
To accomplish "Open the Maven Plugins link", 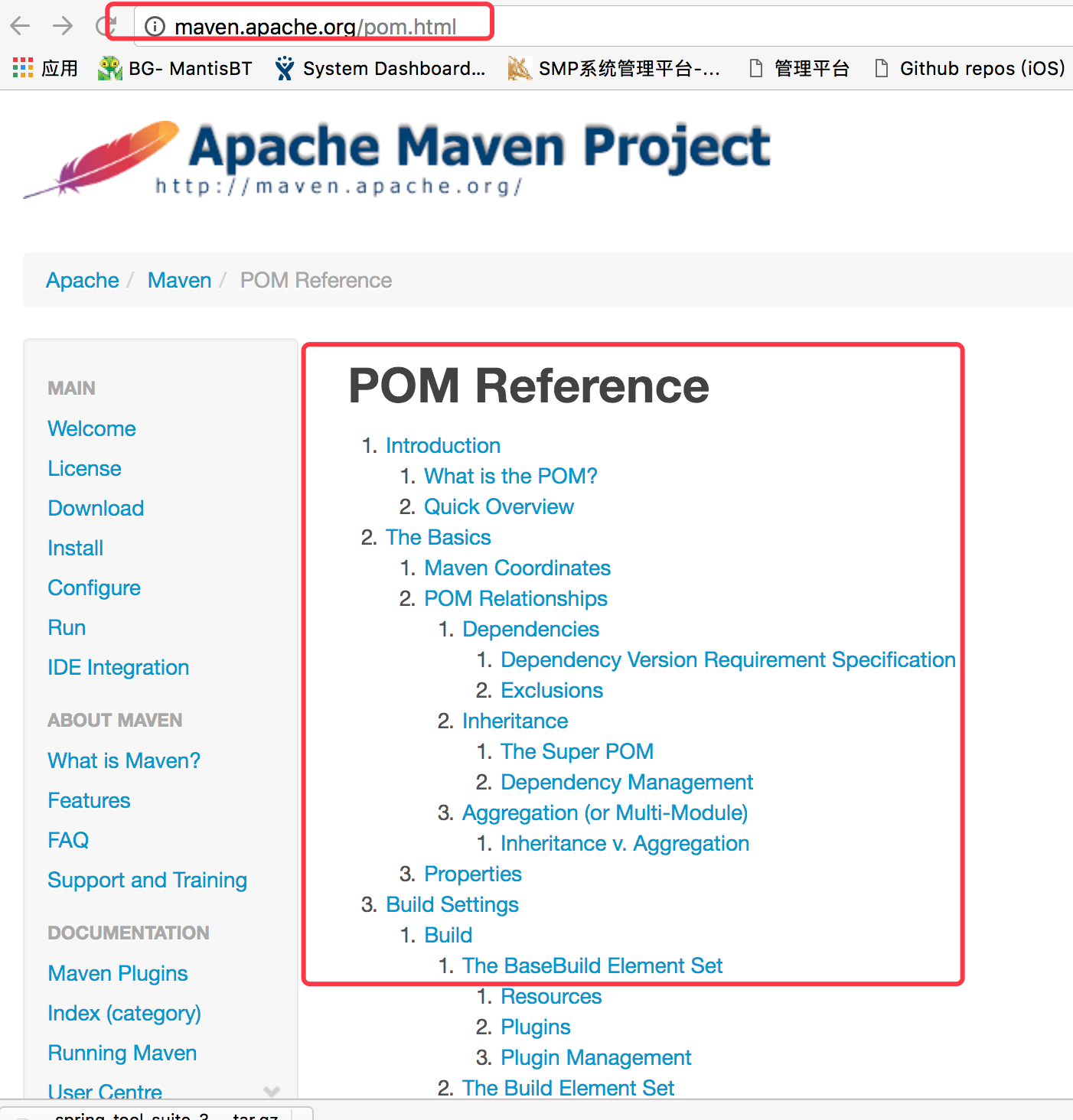I will (x=117, y=973).
